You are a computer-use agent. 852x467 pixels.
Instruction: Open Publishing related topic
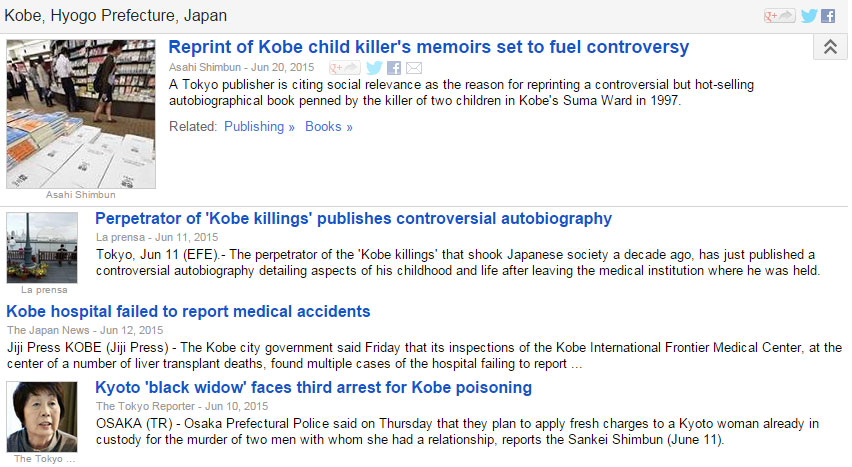coord(259,127)
